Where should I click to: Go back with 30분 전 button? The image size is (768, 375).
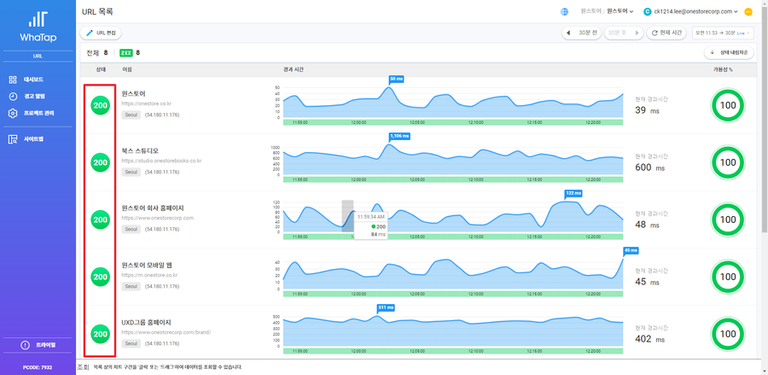click(x=581, y=33)
